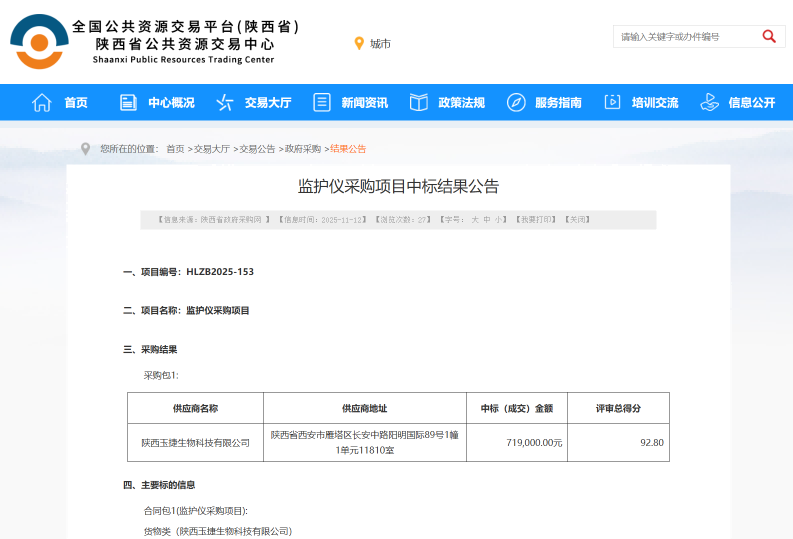Click the red search magnifier icon
Viewport: 793px width, 539px height.
769,36
